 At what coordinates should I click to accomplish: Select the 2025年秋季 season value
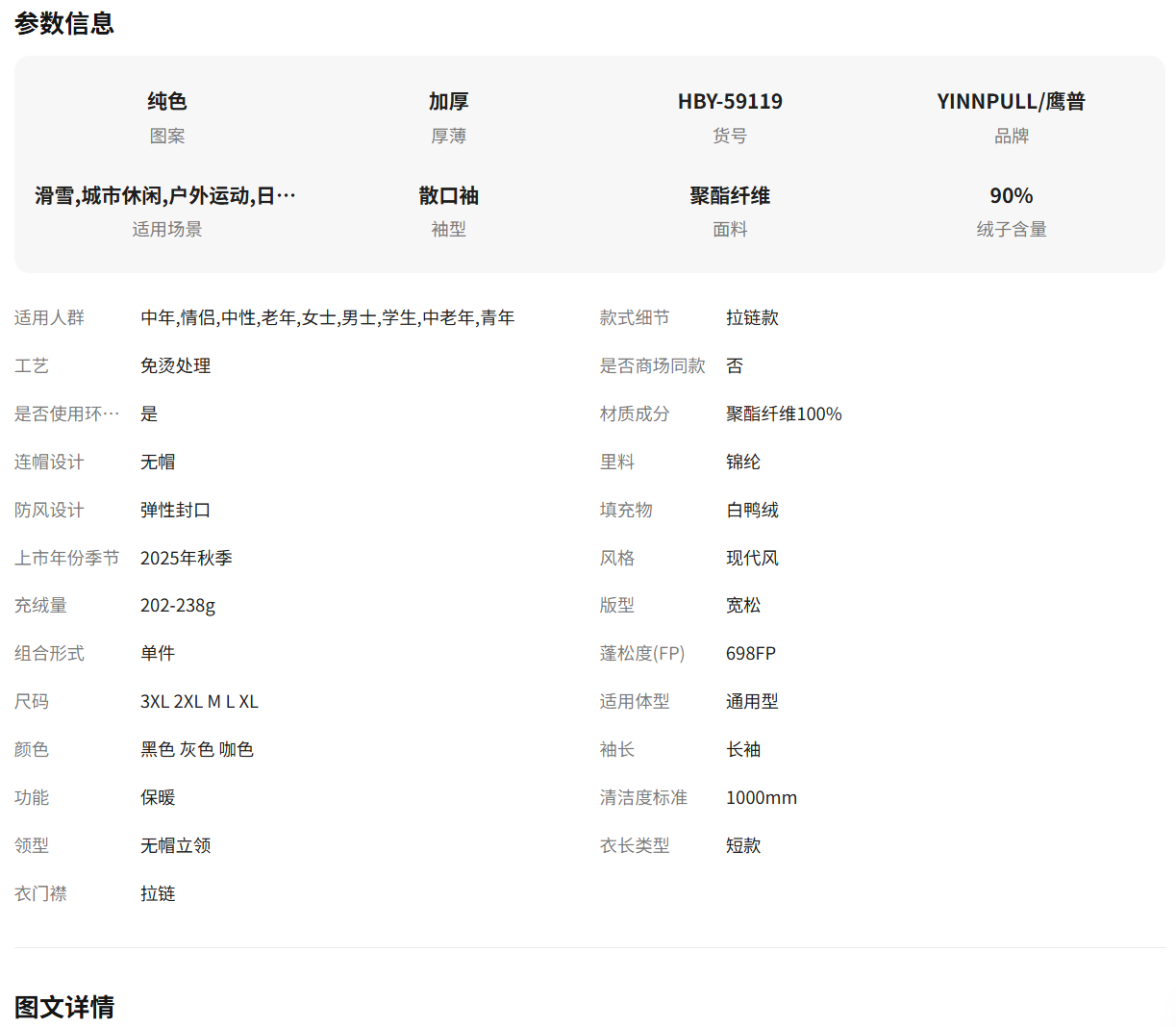pyautogui.click(x=187, y=559)
